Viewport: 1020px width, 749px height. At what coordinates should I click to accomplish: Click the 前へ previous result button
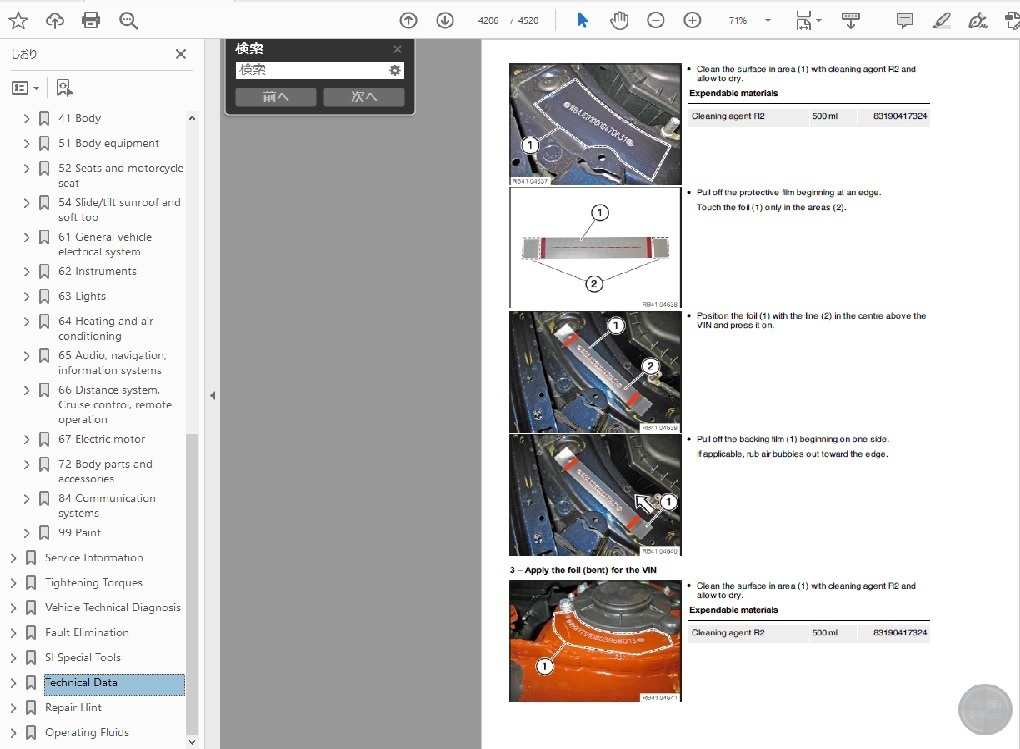click(x=276, y=97)
